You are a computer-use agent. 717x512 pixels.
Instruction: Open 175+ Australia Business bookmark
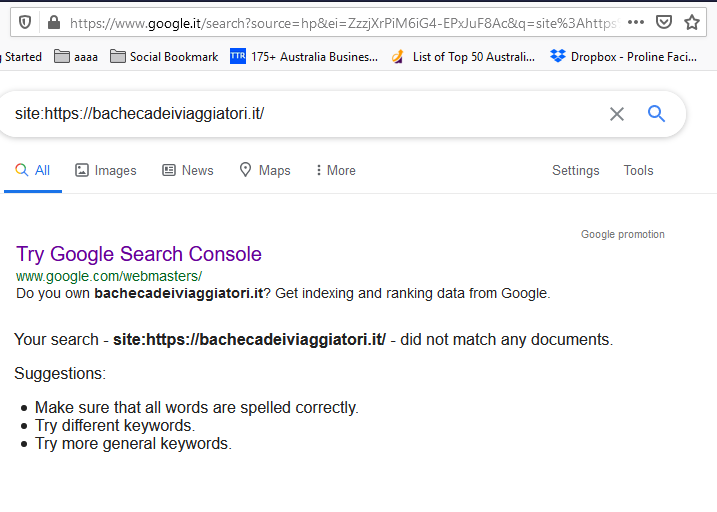pyautogui.click(x=304, y=57)
